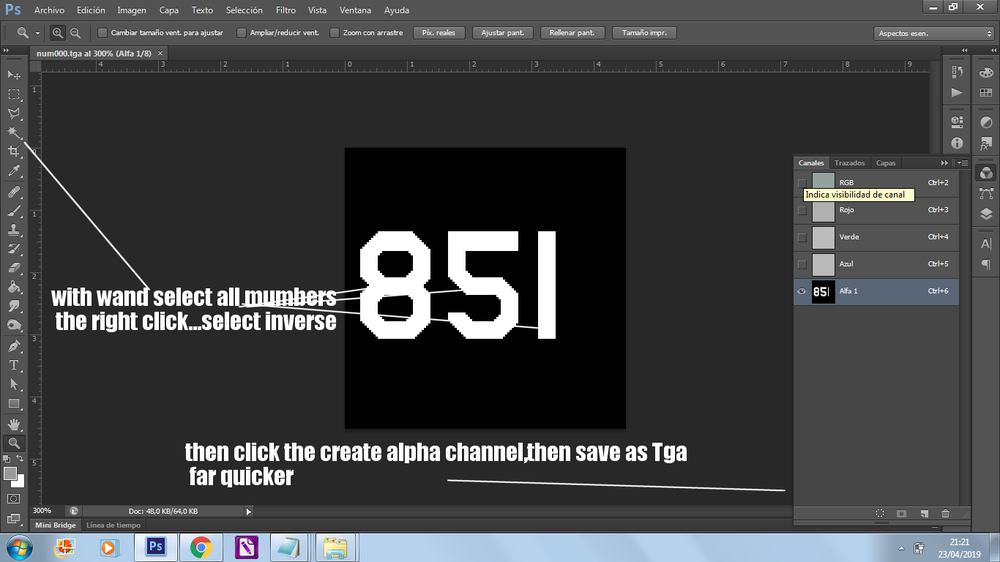Screen dimensions: 1000x562
Task: Show Verde channel visibility box
Action: coord(802,237)
